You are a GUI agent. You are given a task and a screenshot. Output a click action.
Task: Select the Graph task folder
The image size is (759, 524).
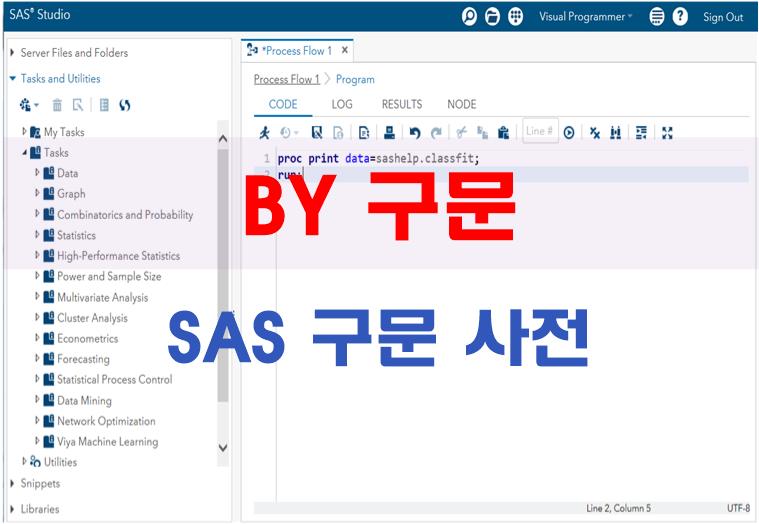(x=71, y=194)
